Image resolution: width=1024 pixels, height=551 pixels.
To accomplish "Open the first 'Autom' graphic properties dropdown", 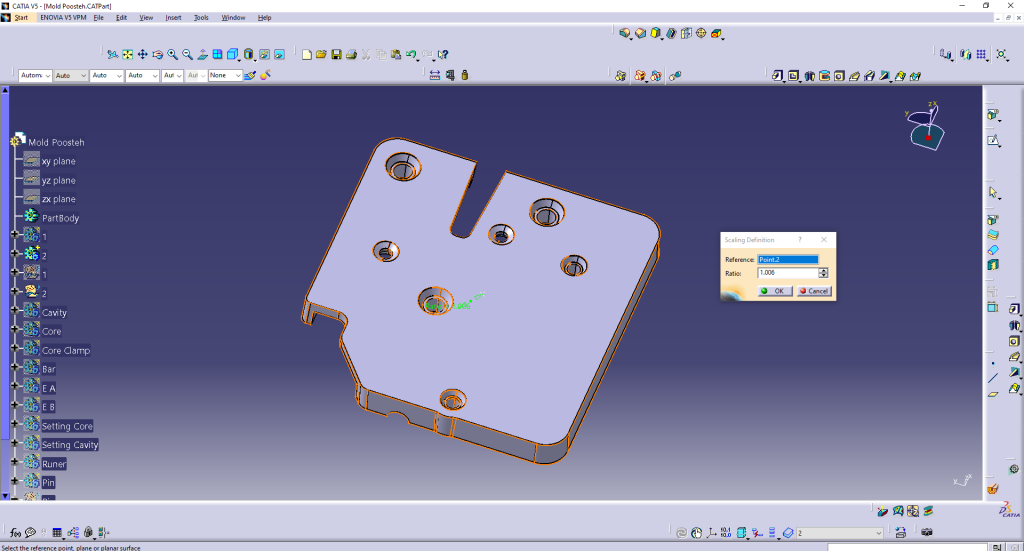I will (35, 76).
